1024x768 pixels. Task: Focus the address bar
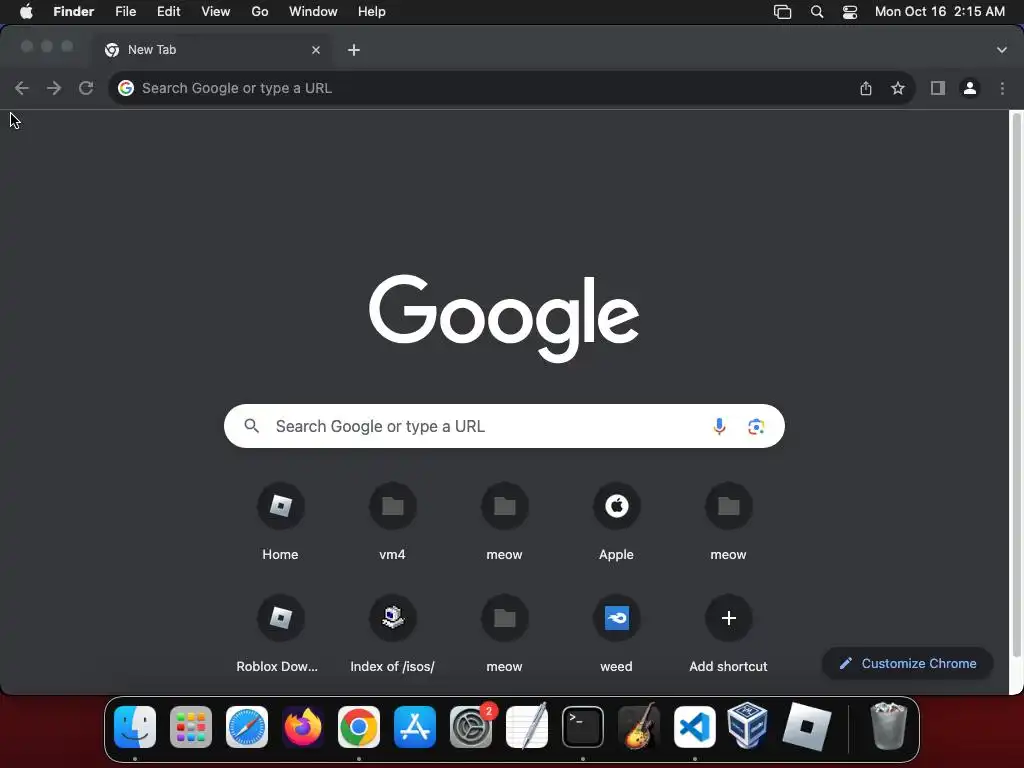click(483, 88)
